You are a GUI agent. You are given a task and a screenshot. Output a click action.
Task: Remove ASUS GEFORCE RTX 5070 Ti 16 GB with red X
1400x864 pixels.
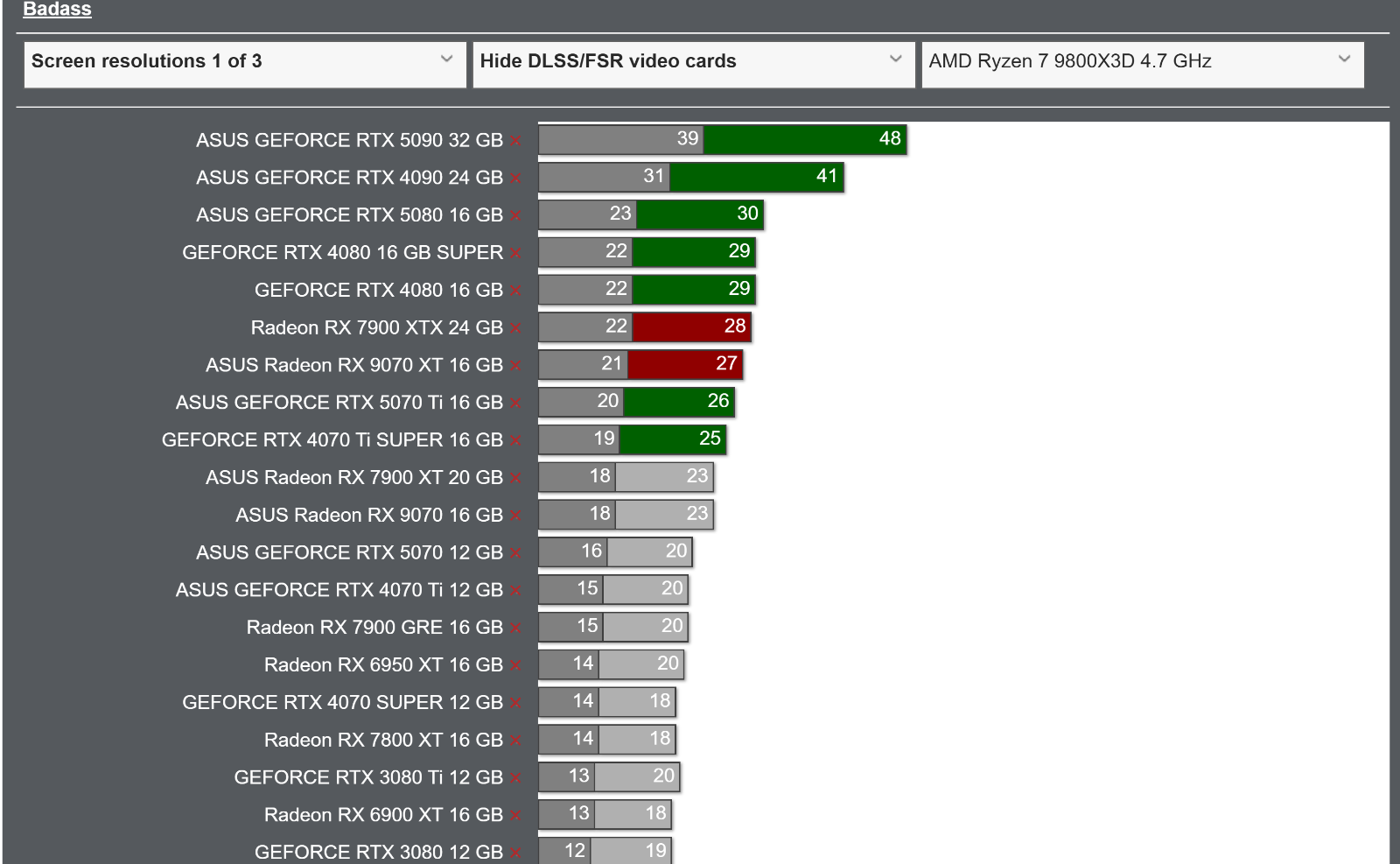(x=516, y=404)
